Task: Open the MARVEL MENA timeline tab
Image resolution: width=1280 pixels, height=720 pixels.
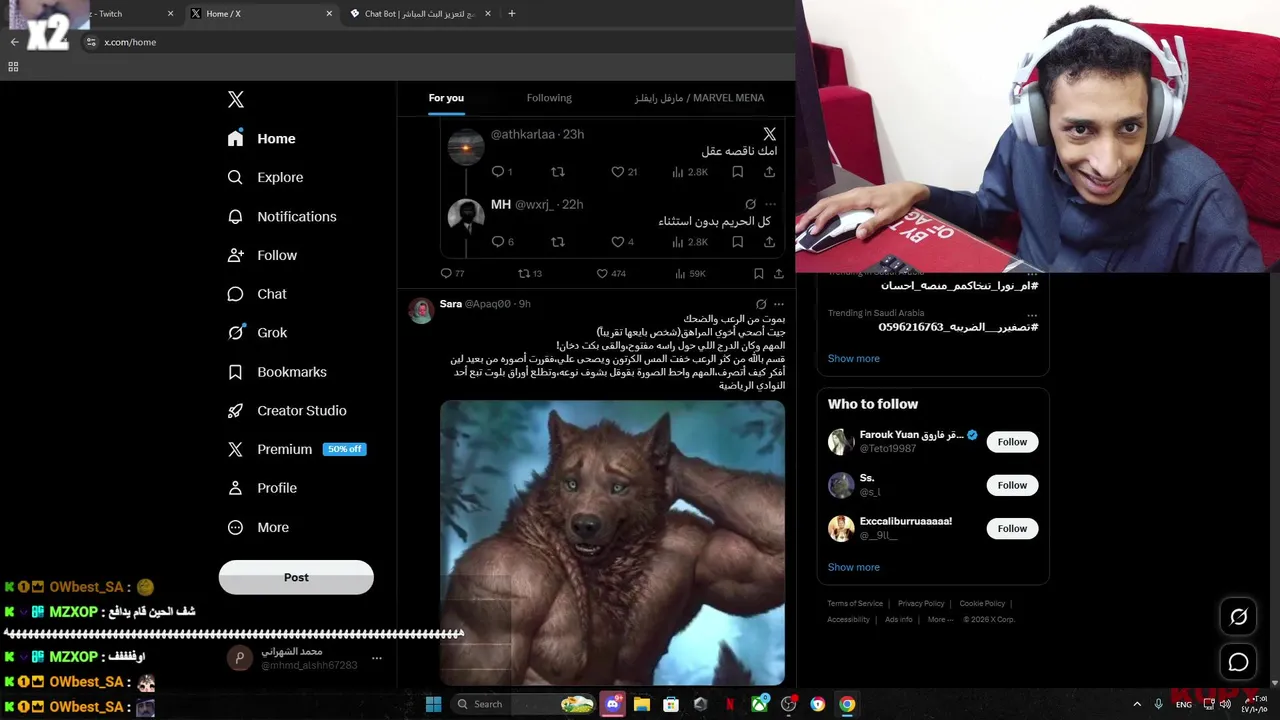Action: tap(699, 98)
